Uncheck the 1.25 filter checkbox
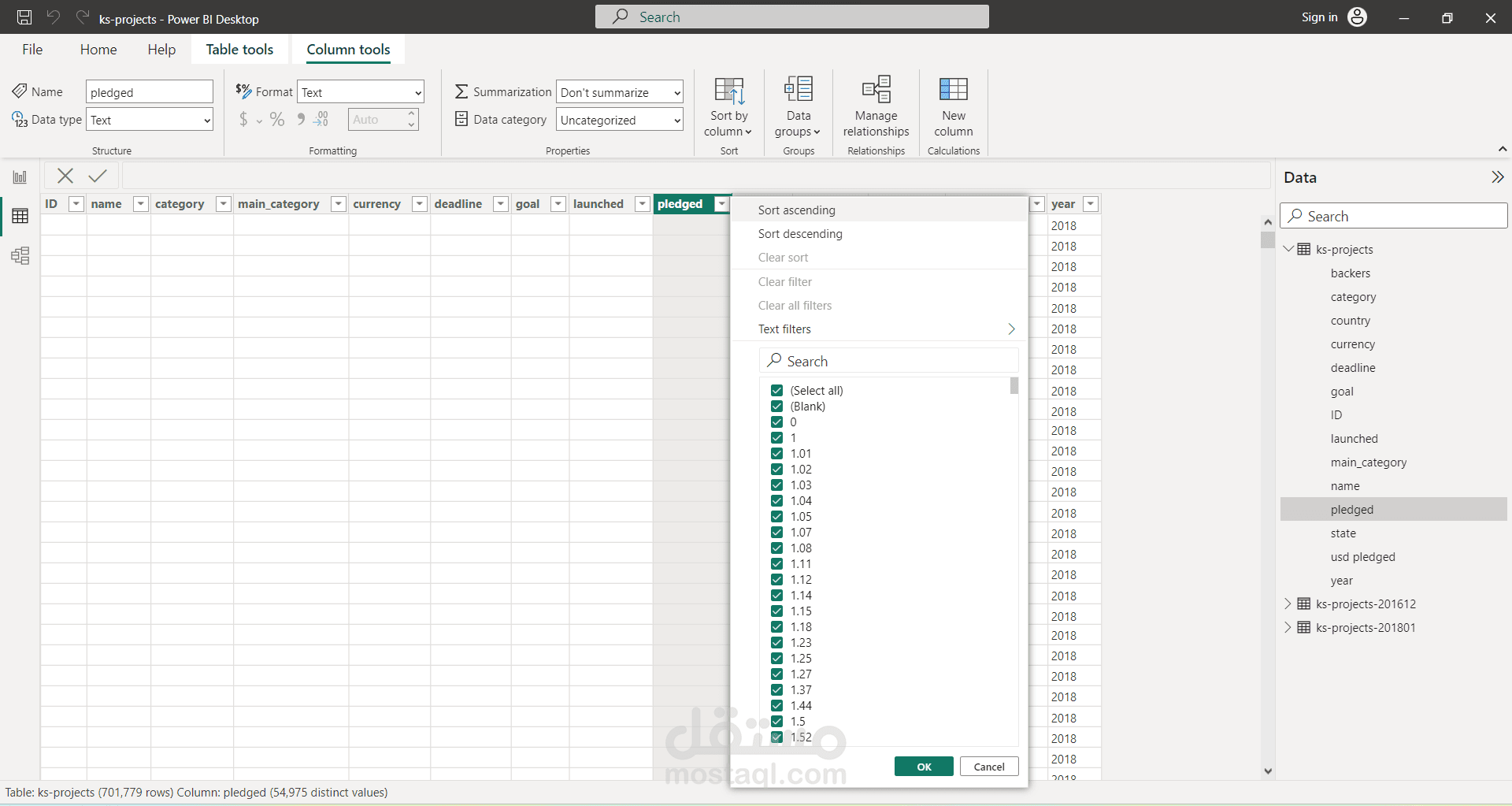The width and height of the screenshot is (1512, 806). point(776,659)
